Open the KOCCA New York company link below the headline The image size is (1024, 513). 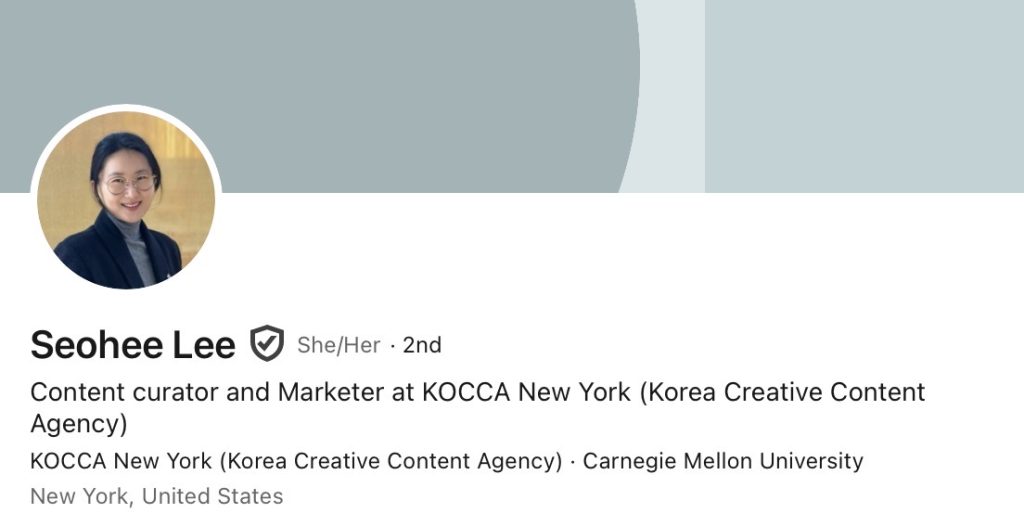coord(296,461)
